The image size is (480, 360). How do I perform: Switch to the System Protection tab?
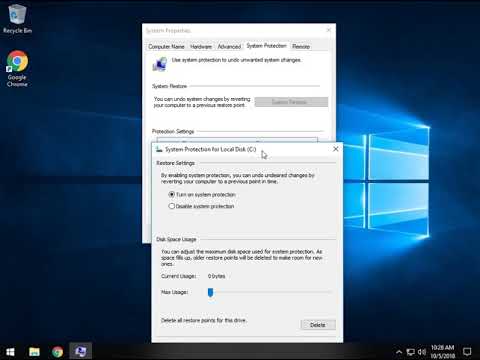pos(266,46)
